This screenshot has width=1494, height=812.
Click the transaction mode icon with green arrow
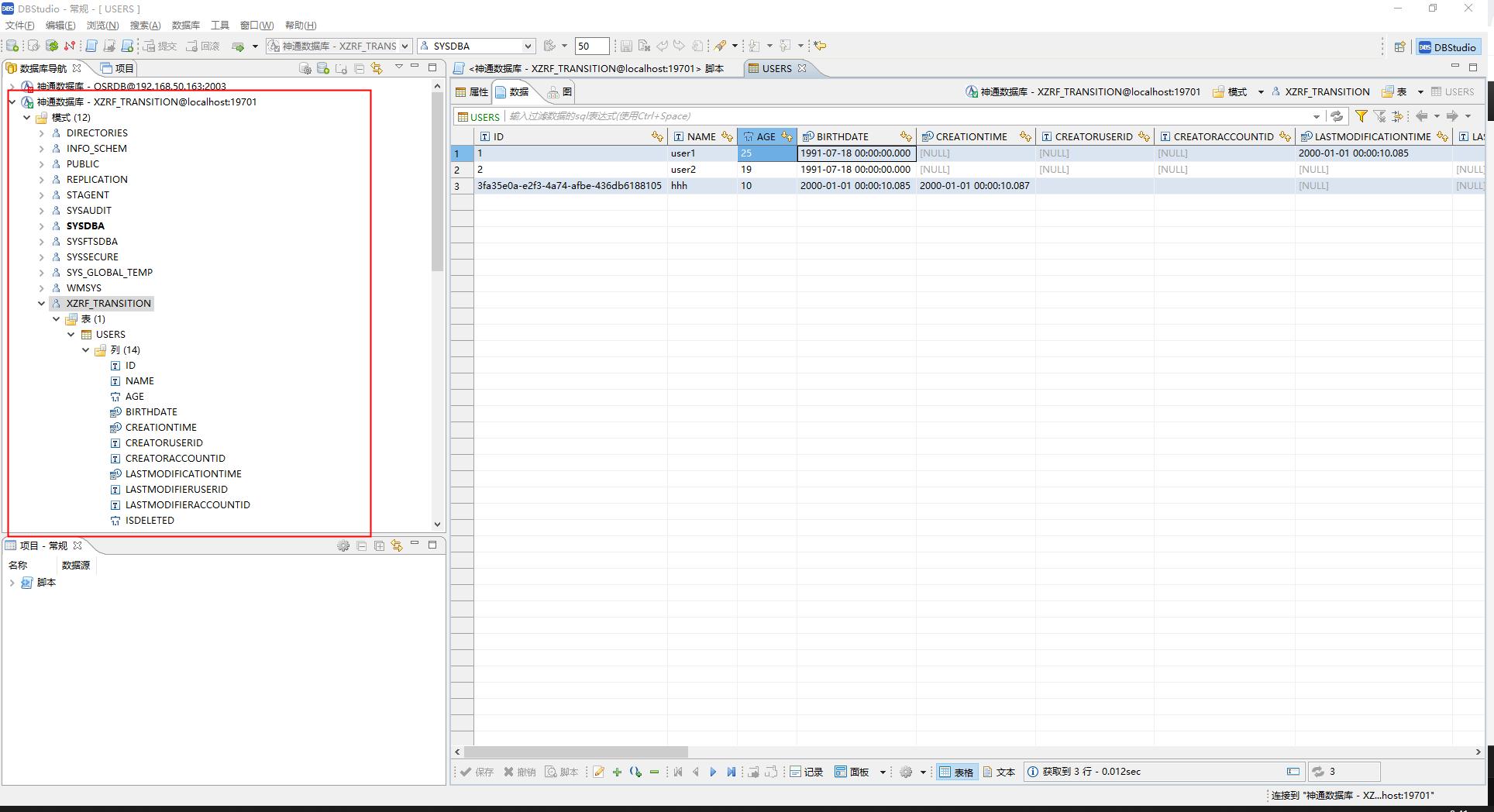238,46
